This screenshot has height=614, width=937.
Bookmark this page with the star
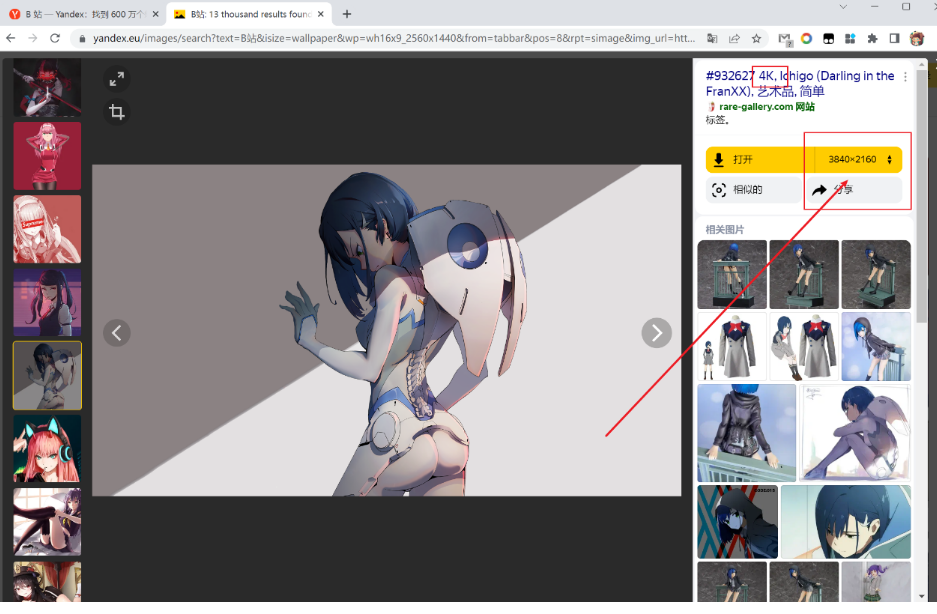click(x=757, y=39)
